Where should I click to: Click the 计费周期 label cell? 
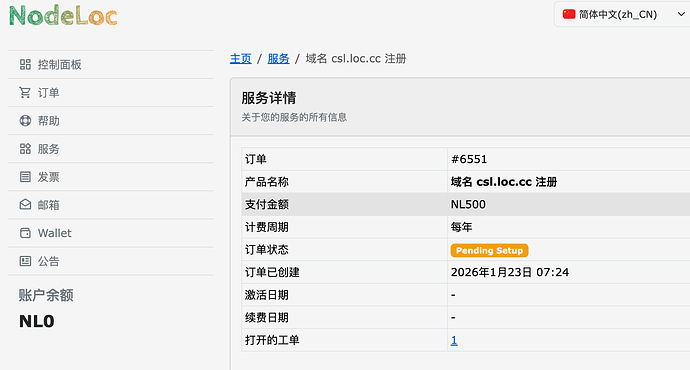345,227
